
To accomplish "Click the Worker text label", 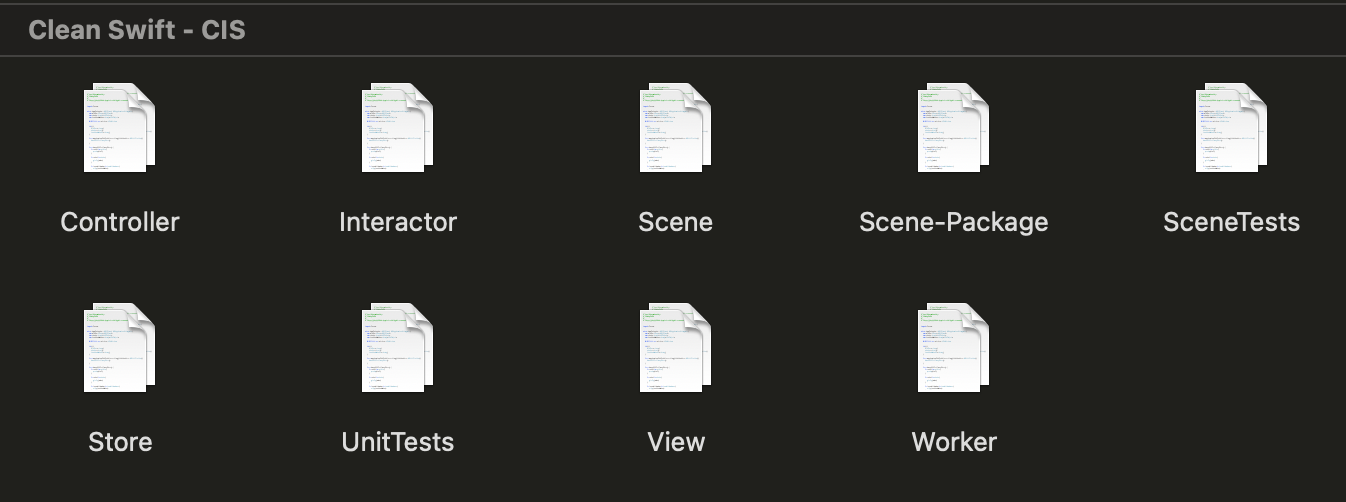I will pyautogui.click(x=954, y=442).
